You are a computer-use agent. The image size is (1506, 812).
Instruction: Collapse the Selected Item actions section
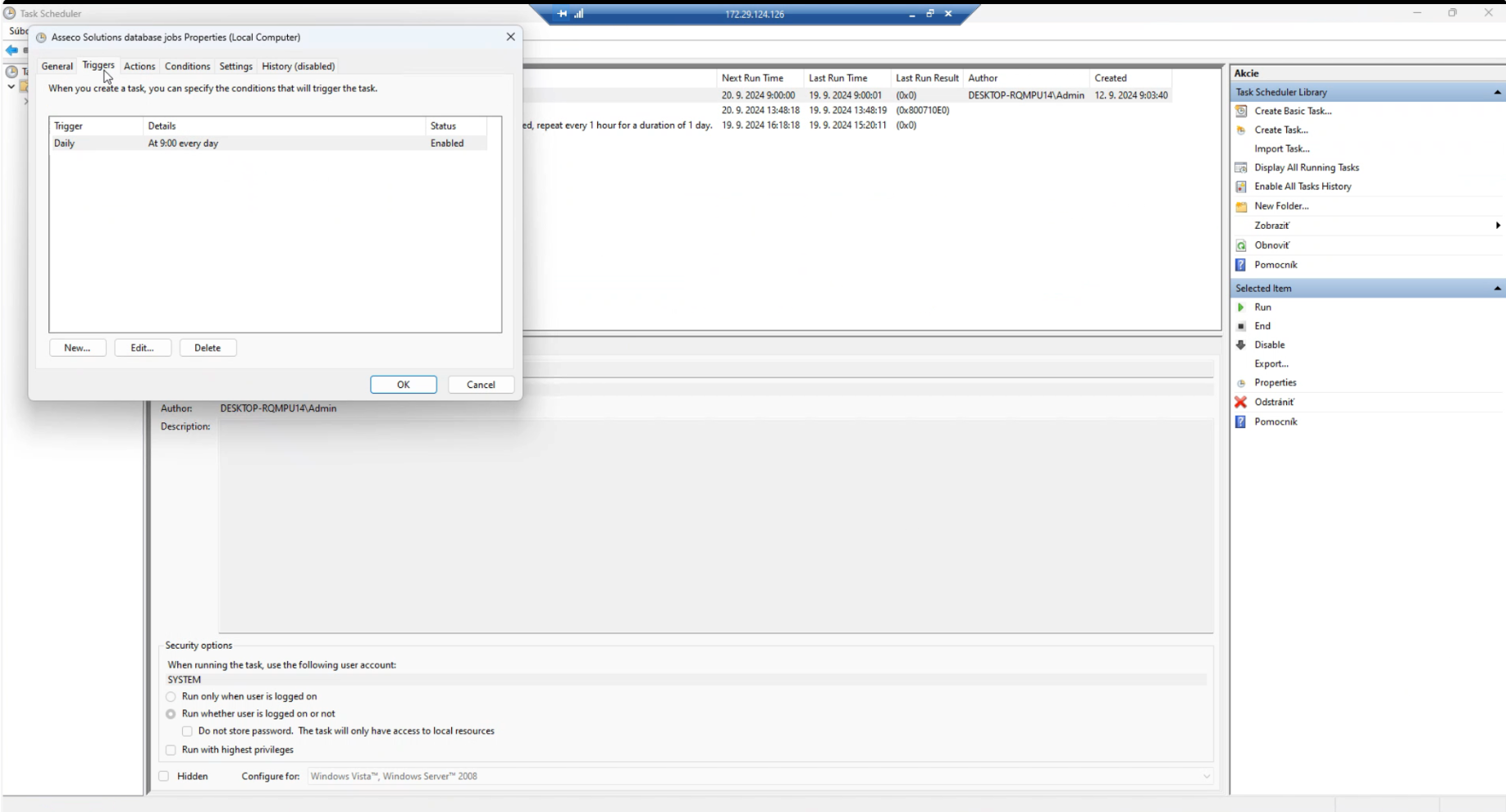[1497, 288]
